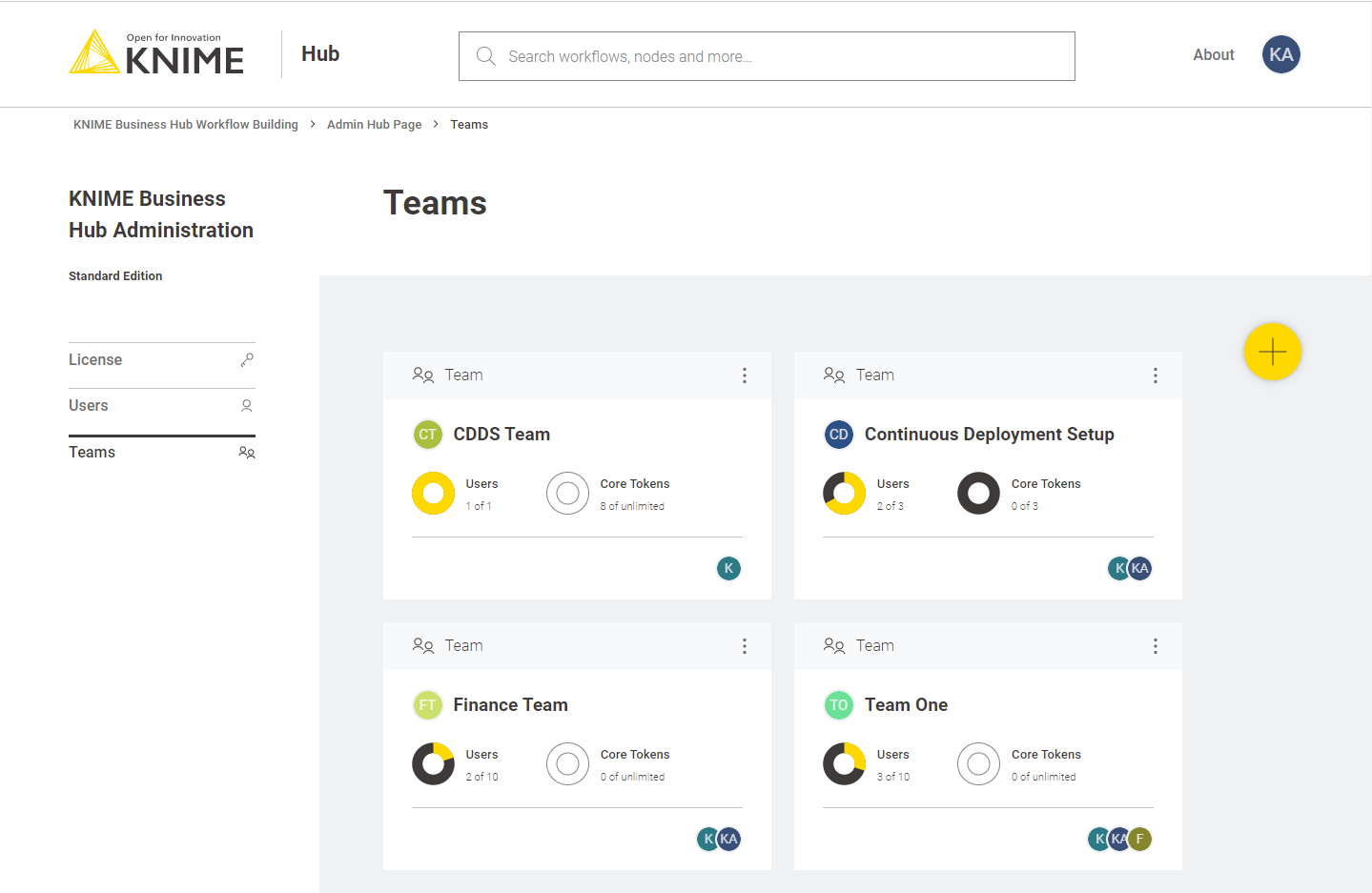Open the About link
1372x893 pixels.
1214,55
